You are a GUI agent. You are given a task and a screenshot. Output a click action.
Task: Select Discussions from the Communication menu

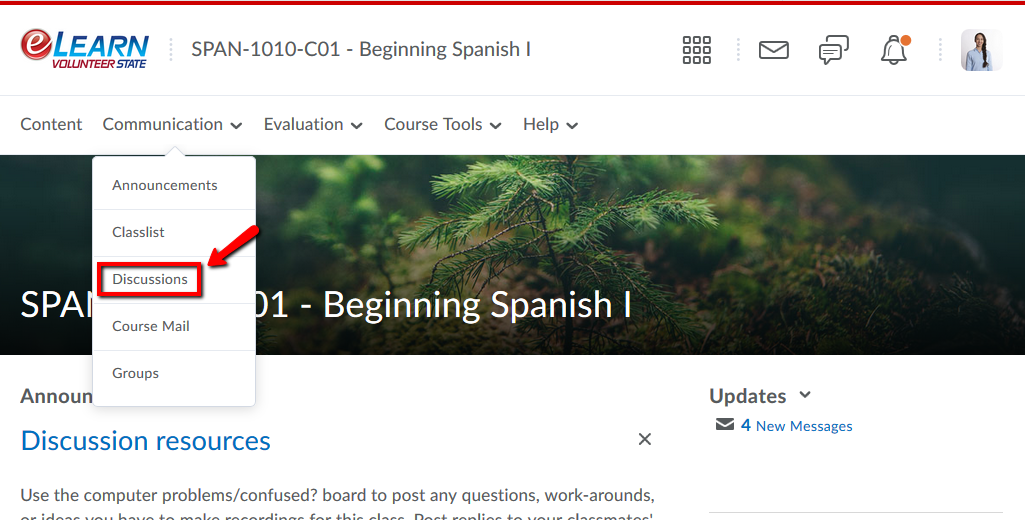coord(150,279)
